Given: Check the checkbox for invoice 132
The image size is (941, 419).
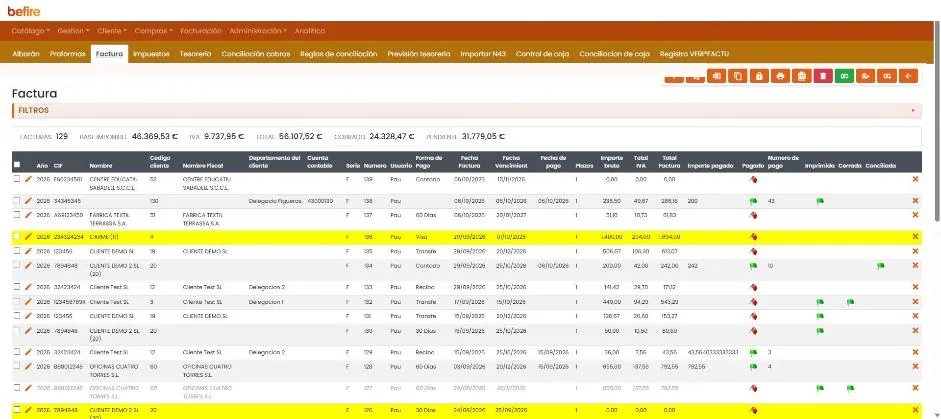Looking at the screenshot, I should click(17, 302).
